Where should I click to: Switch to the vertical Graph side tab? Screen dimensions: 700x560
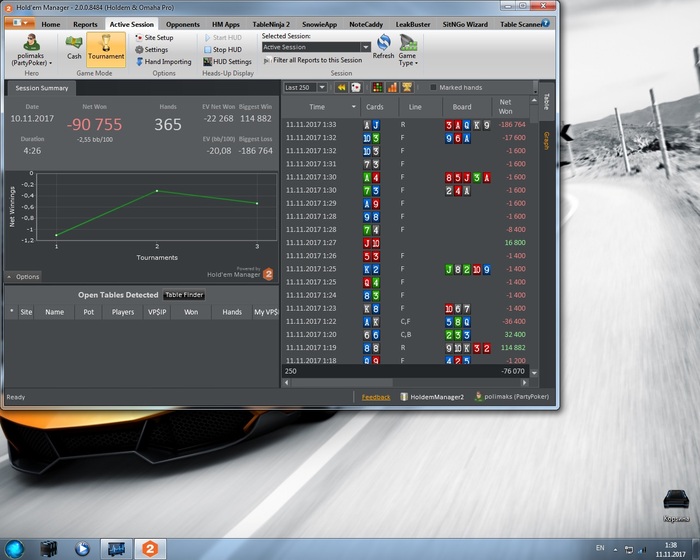pyautogui.click(x=546, y=141)
